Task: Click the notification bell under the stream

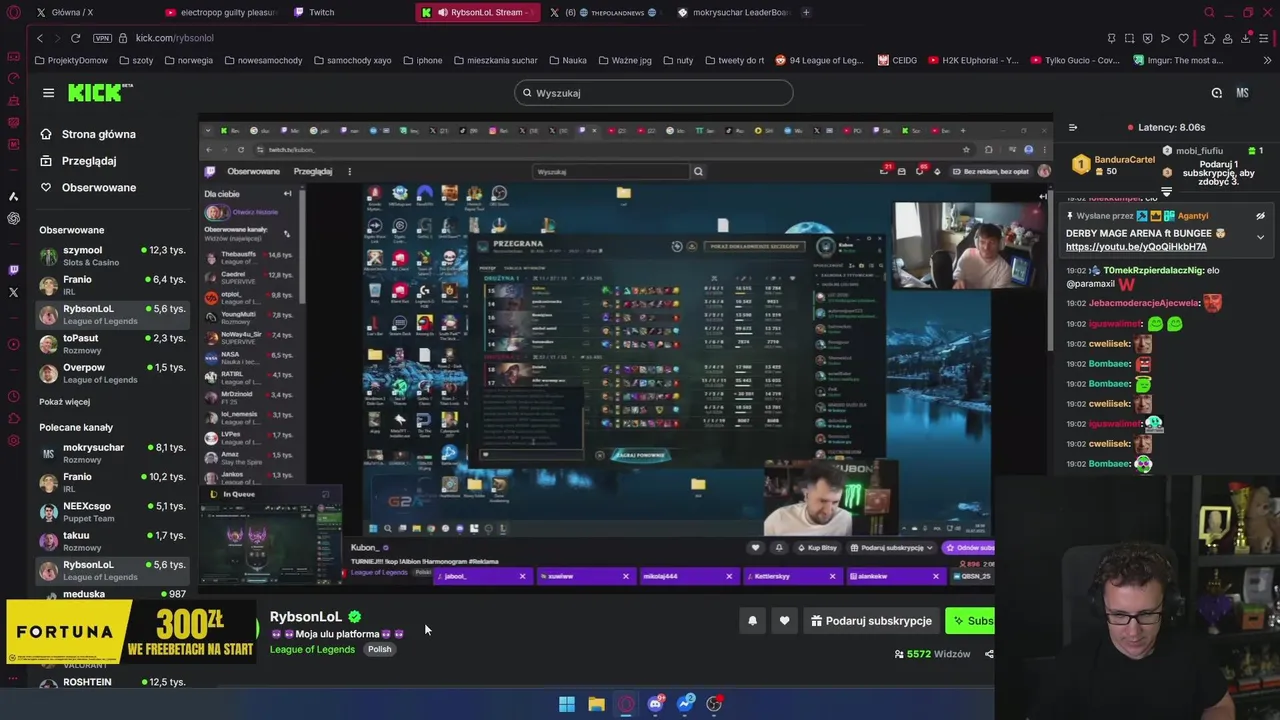Action: click(x=753, y=621)
